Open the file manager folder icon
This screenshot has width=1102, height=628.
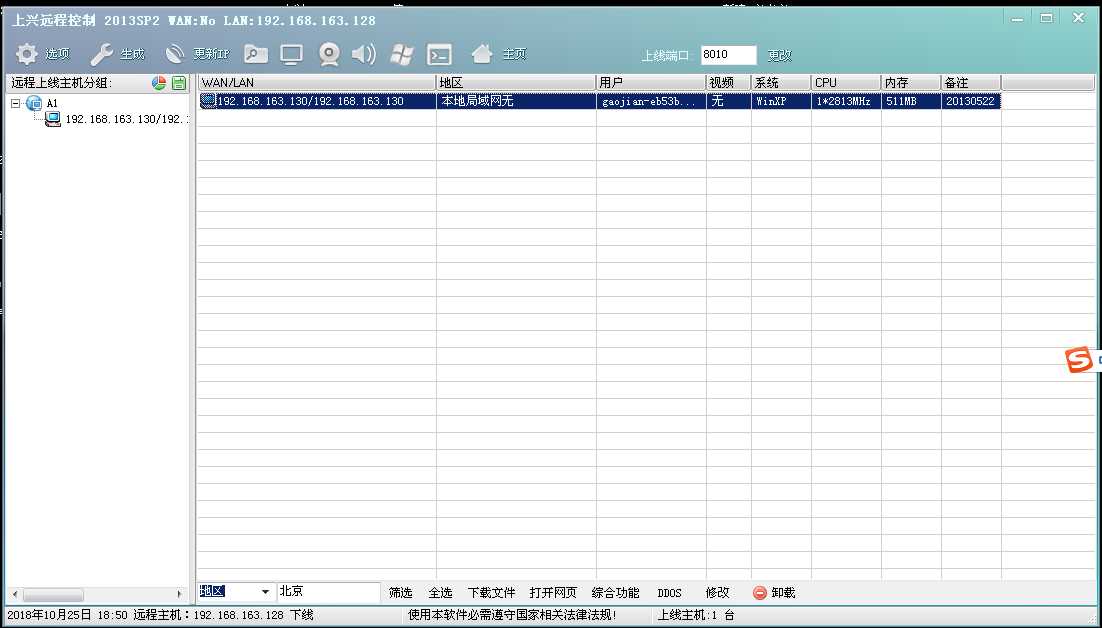pyautogui.click(x=256, y=54)
